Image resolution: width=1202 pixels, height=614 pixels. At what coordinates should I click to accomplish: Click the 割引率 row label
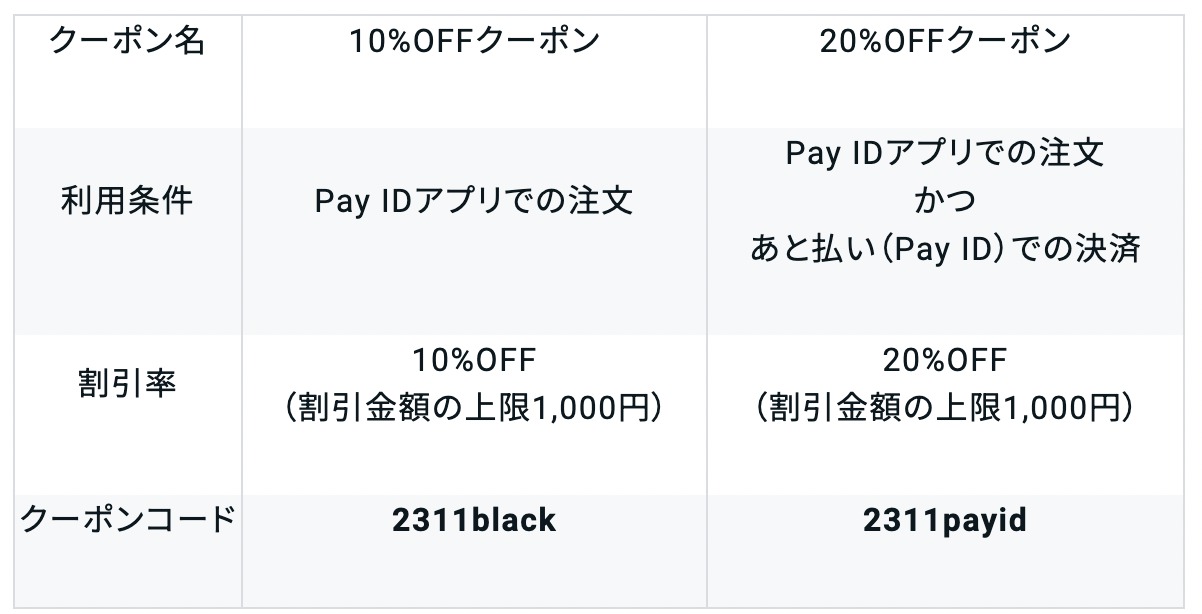click(x=127, y=383)
